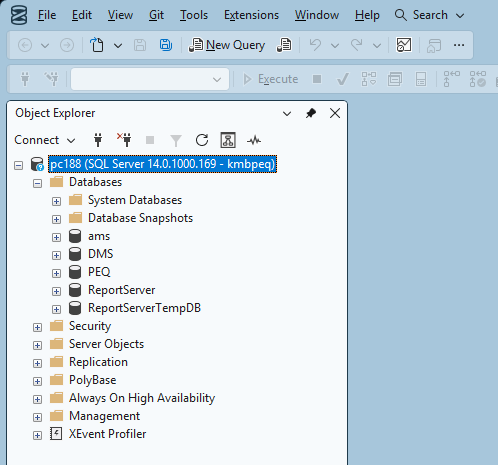Screen dimensions: 498x465
Task: Open the File menu
Action: click(x=47, y=15)
